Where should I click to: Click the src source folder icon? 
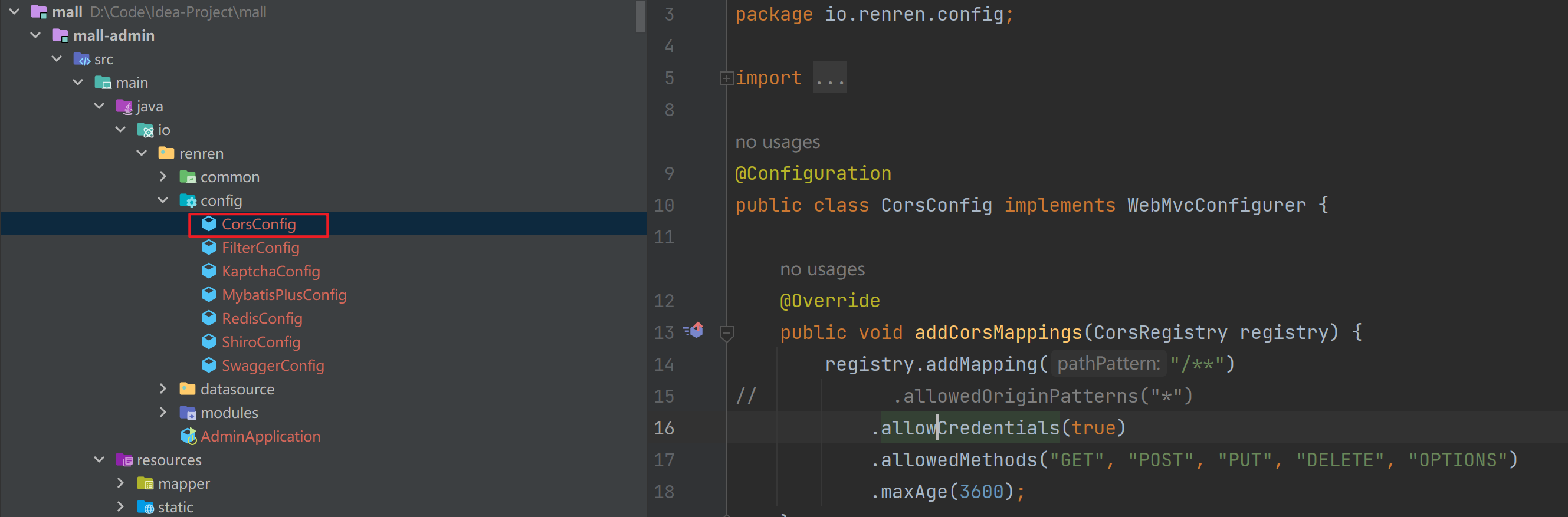tap(81, 59)
